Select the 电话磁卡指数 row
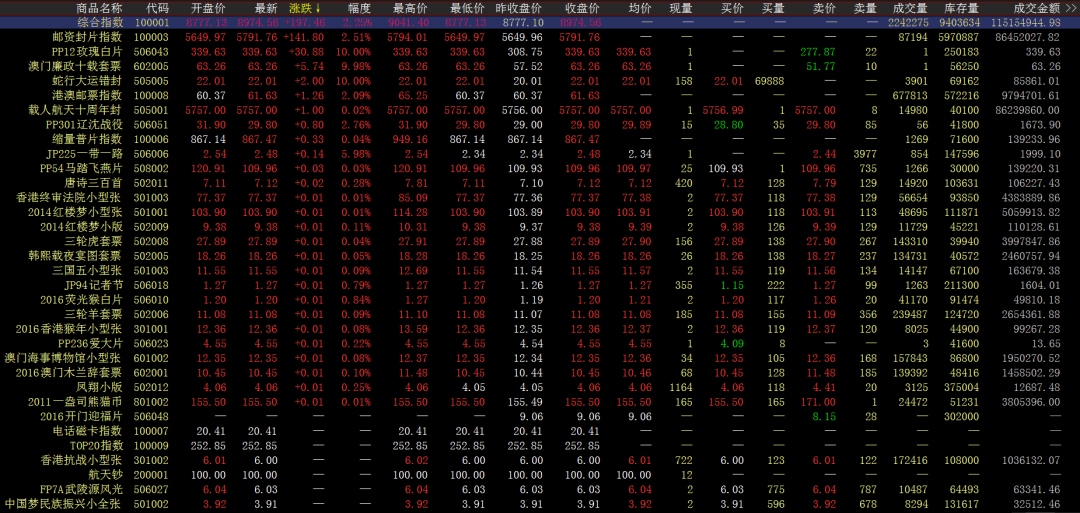This screenshot has height=513, width=1080. point(540,430)
